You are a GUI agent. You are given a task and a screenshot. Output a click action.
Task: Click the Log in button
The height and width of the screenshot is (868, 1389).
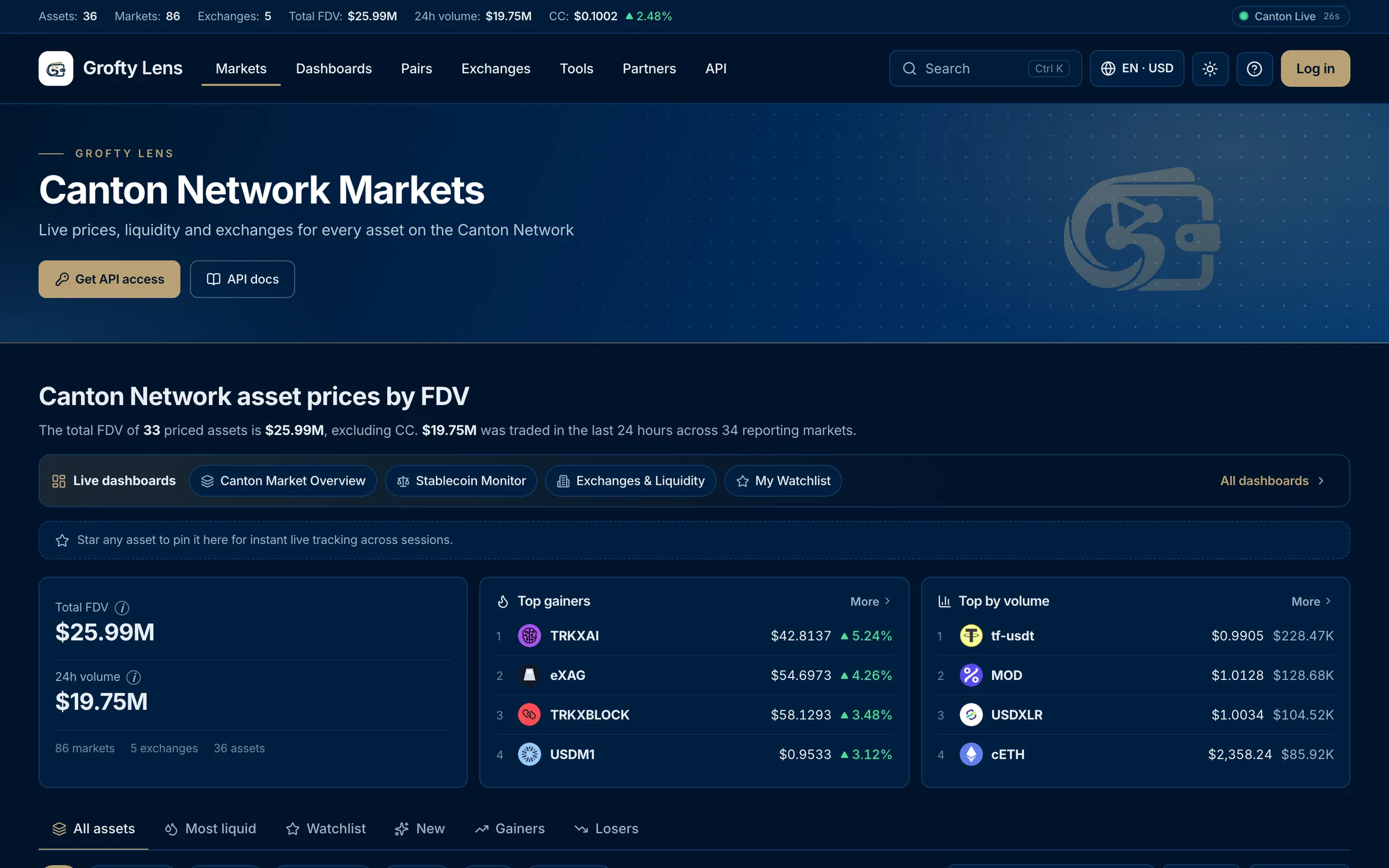[1315, 68]
